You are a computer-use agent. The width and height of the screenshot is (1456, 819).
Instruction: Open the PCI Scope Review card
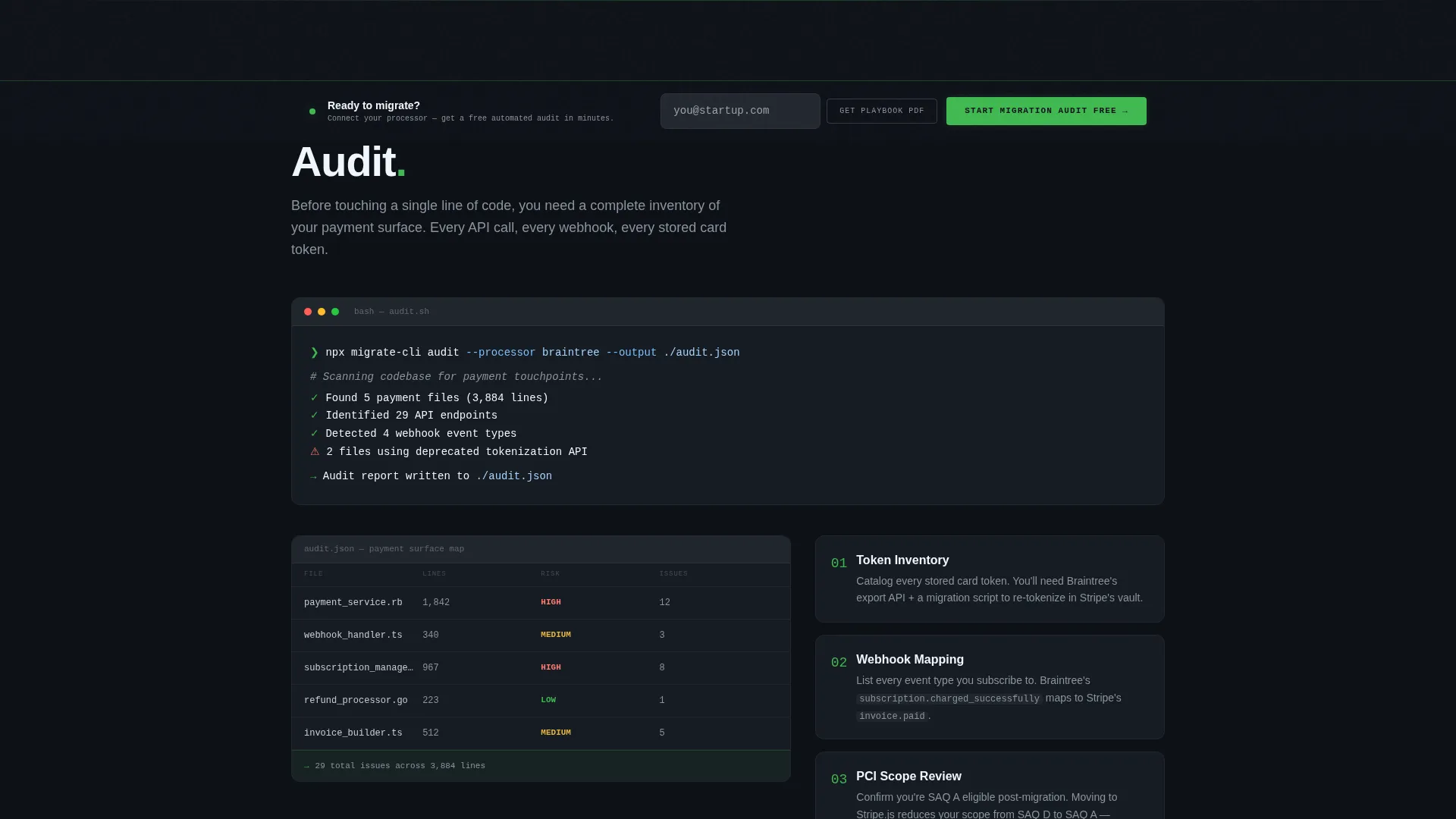[990, 786]
